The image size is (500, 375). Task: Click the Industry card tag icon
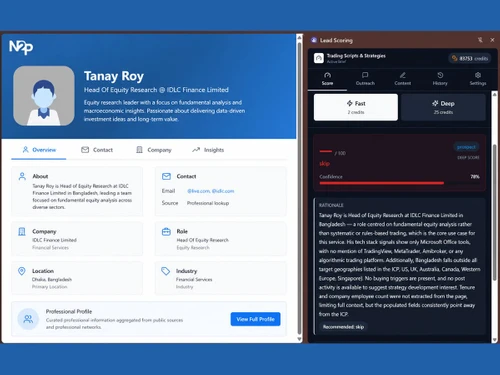pos(166,271)
